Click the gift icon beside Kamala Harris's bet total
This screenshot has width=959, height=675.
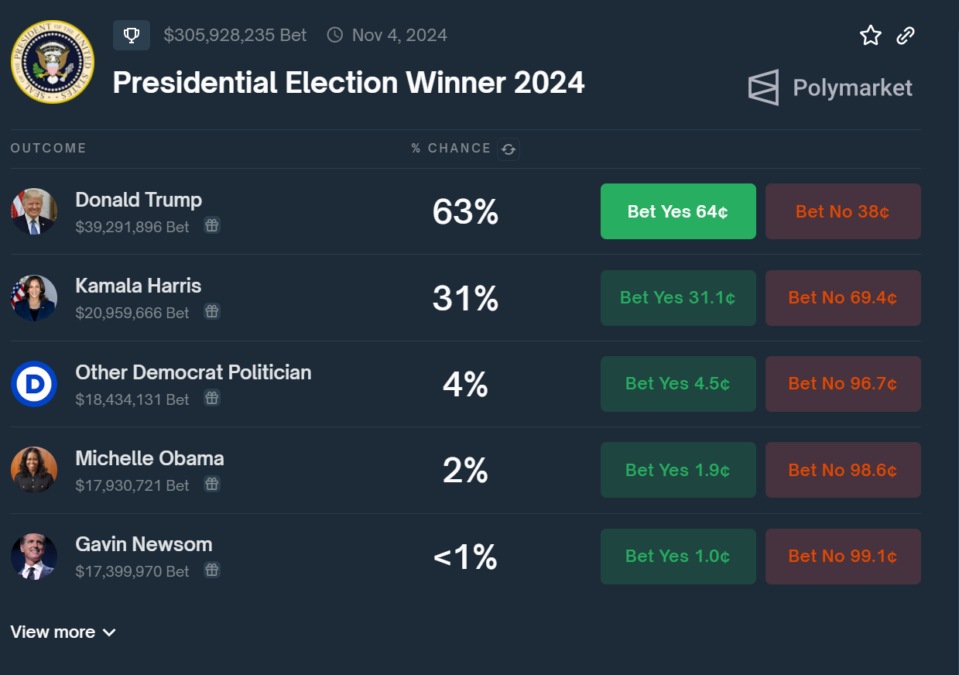coord(211,313)
